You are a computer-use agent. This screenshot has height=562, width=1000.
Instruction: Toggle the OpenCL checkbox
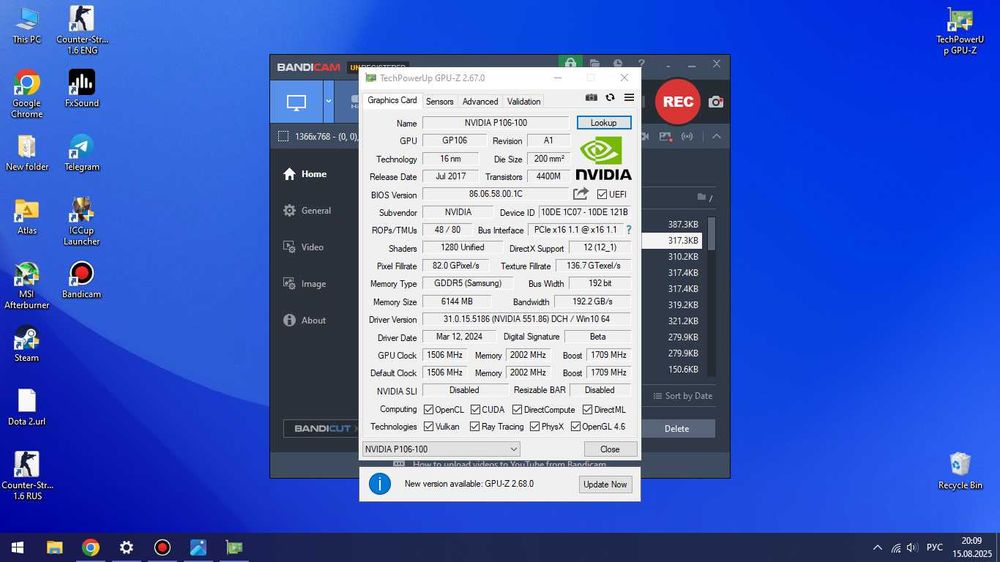(x=429, y=410)
